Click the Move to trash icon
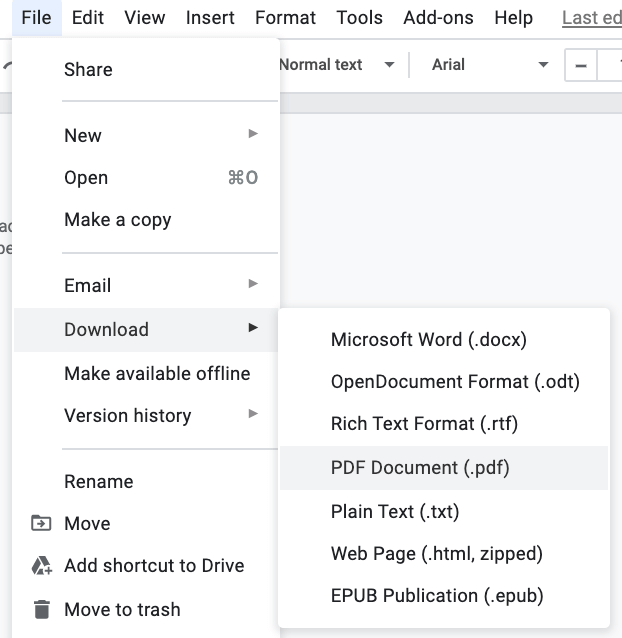622x638 pixels. click(x=41, y=610)
